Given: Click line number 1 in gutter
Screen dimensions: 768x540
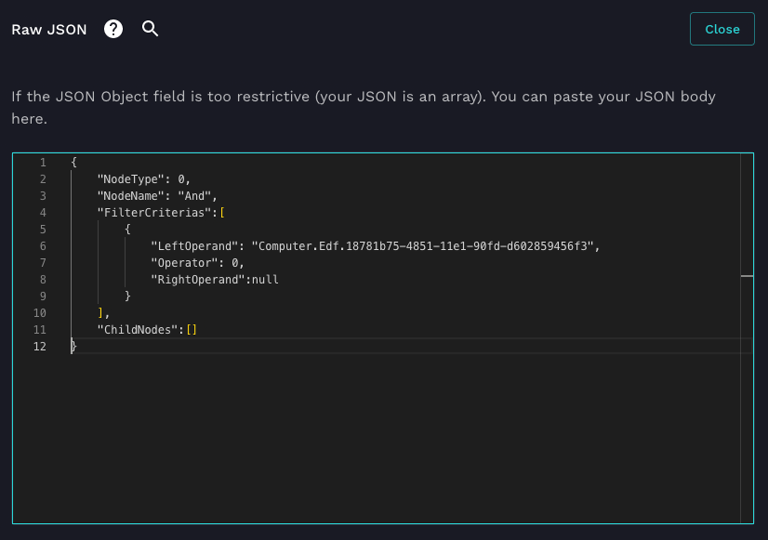Looking at the screenshot, I should tap(43, 162).
